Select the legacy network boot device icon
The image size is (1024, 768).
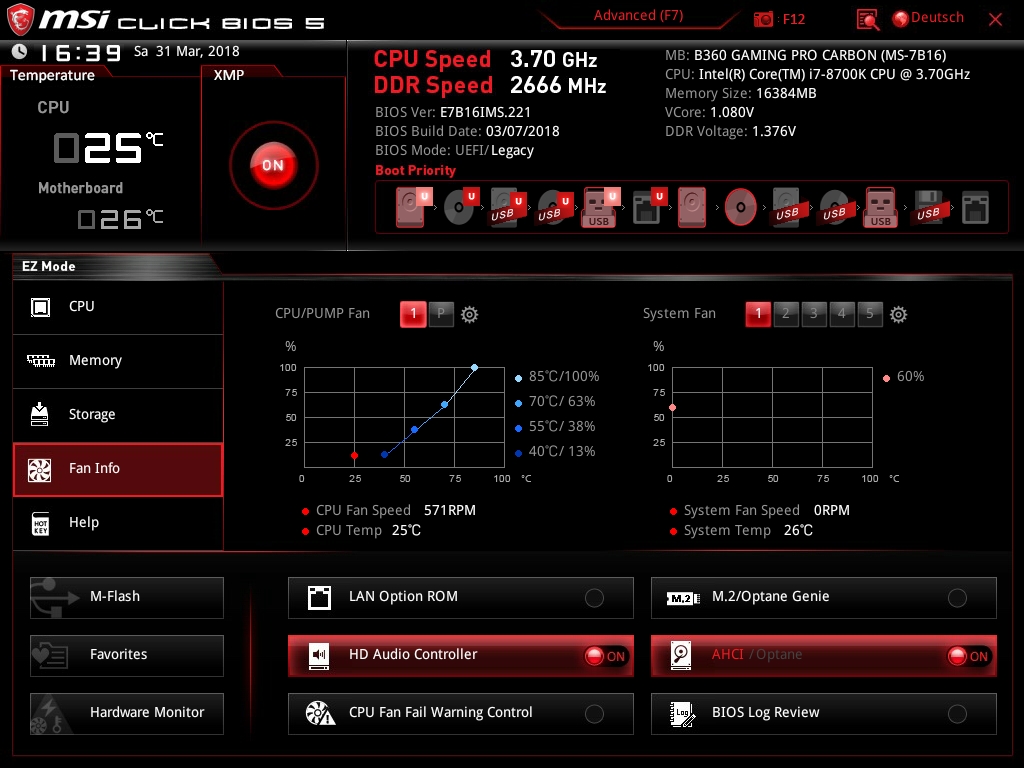click(x=975, y=207)
